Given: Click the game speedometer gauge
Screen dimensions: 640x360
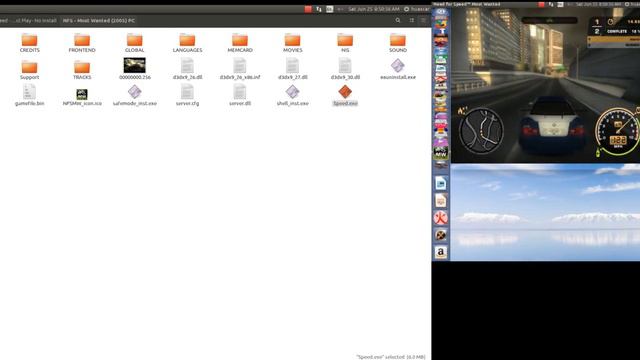Looking at the screenshot, I should [x=618, y=133].
